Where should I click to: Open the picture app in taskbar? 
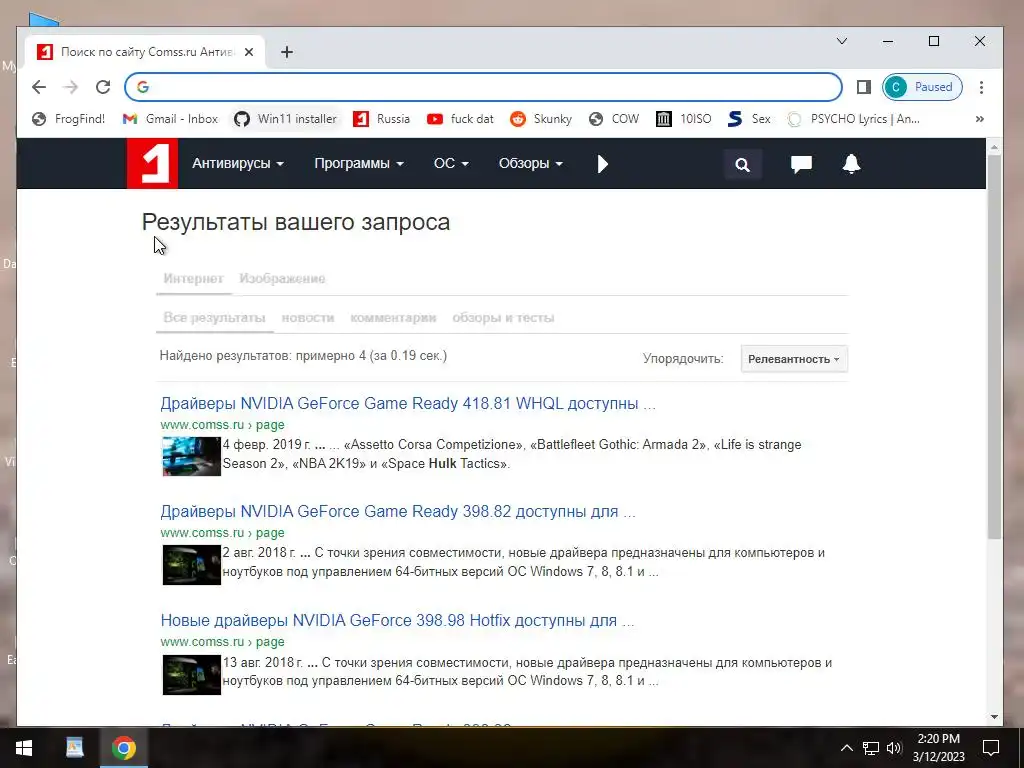click(x=74, y=748)
